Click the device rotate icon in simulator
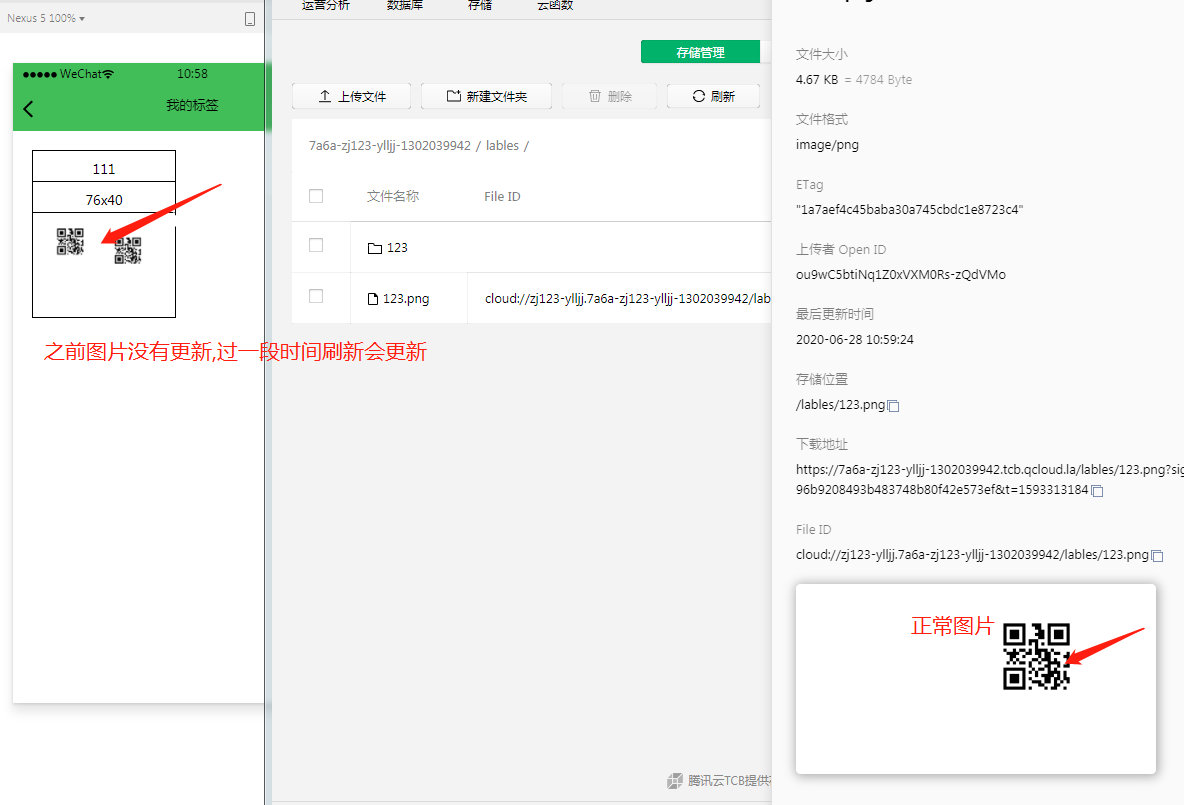This screenshot has height=805, width=1184. tap(250, 19)
